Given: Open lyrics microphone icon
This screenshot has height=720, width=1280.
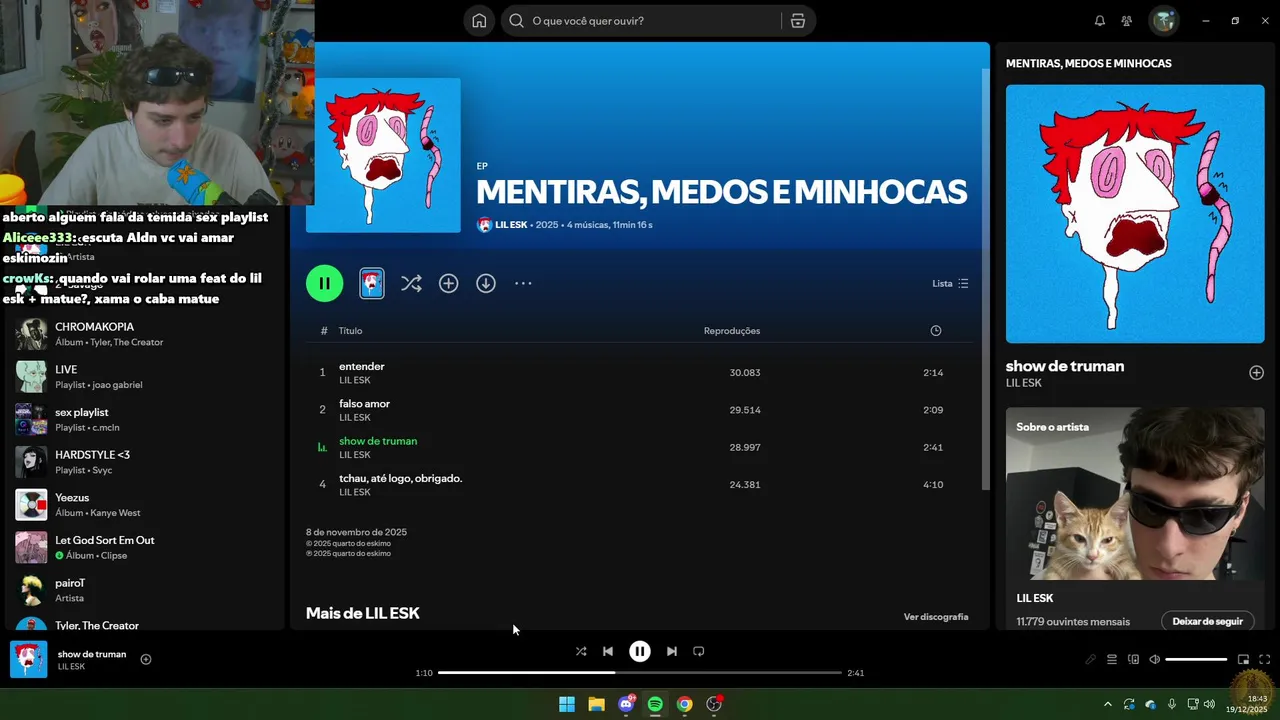Looking at the screenshot, I should [1091, 660].
